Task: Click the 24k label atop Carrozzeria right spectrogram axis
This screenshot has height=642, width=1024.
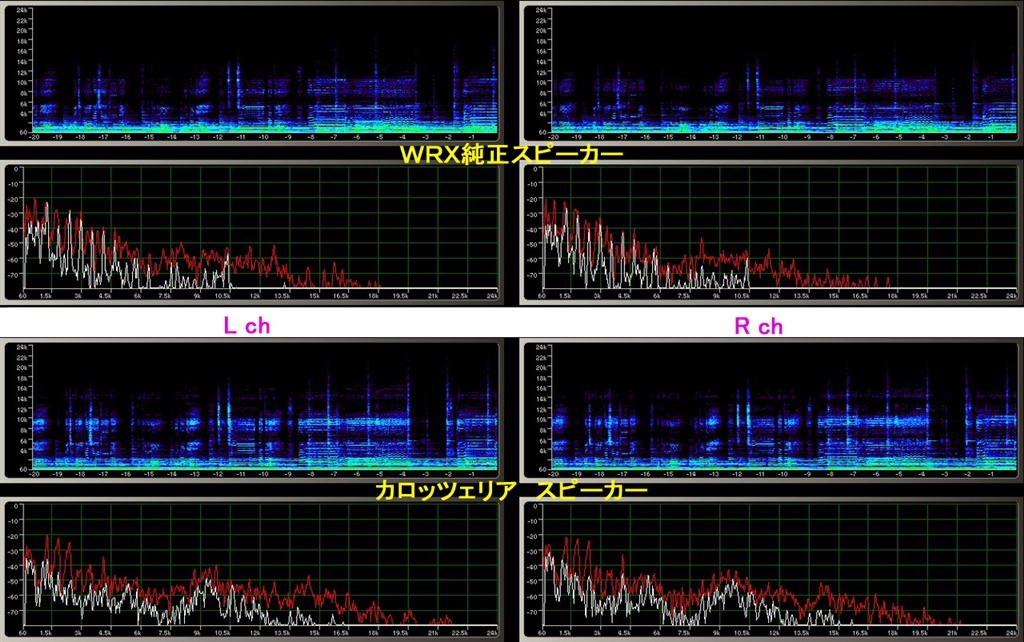Action: click(541, 347)
